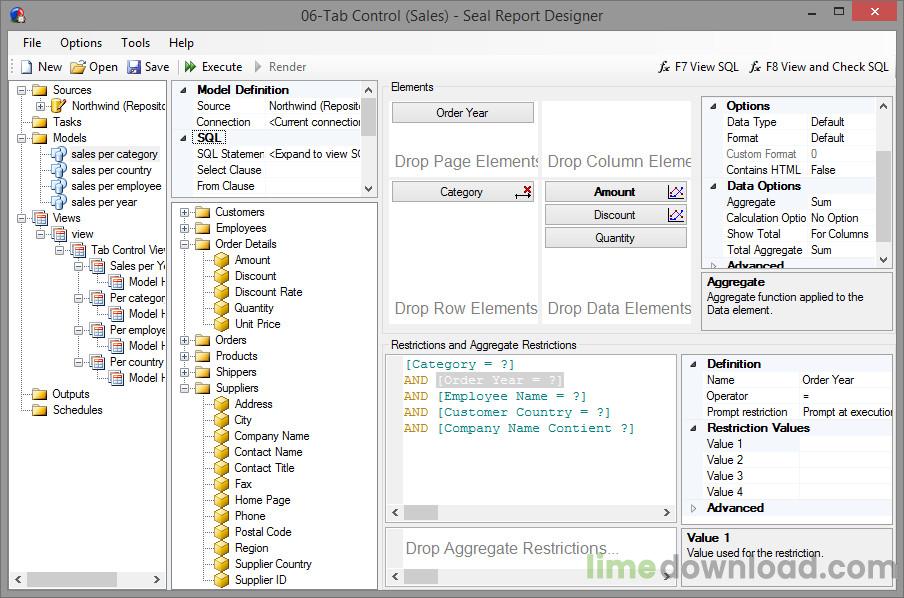The image size is (904, 598).
Task: Expand the Customers table folder
Action: click(x=184, y=212)
